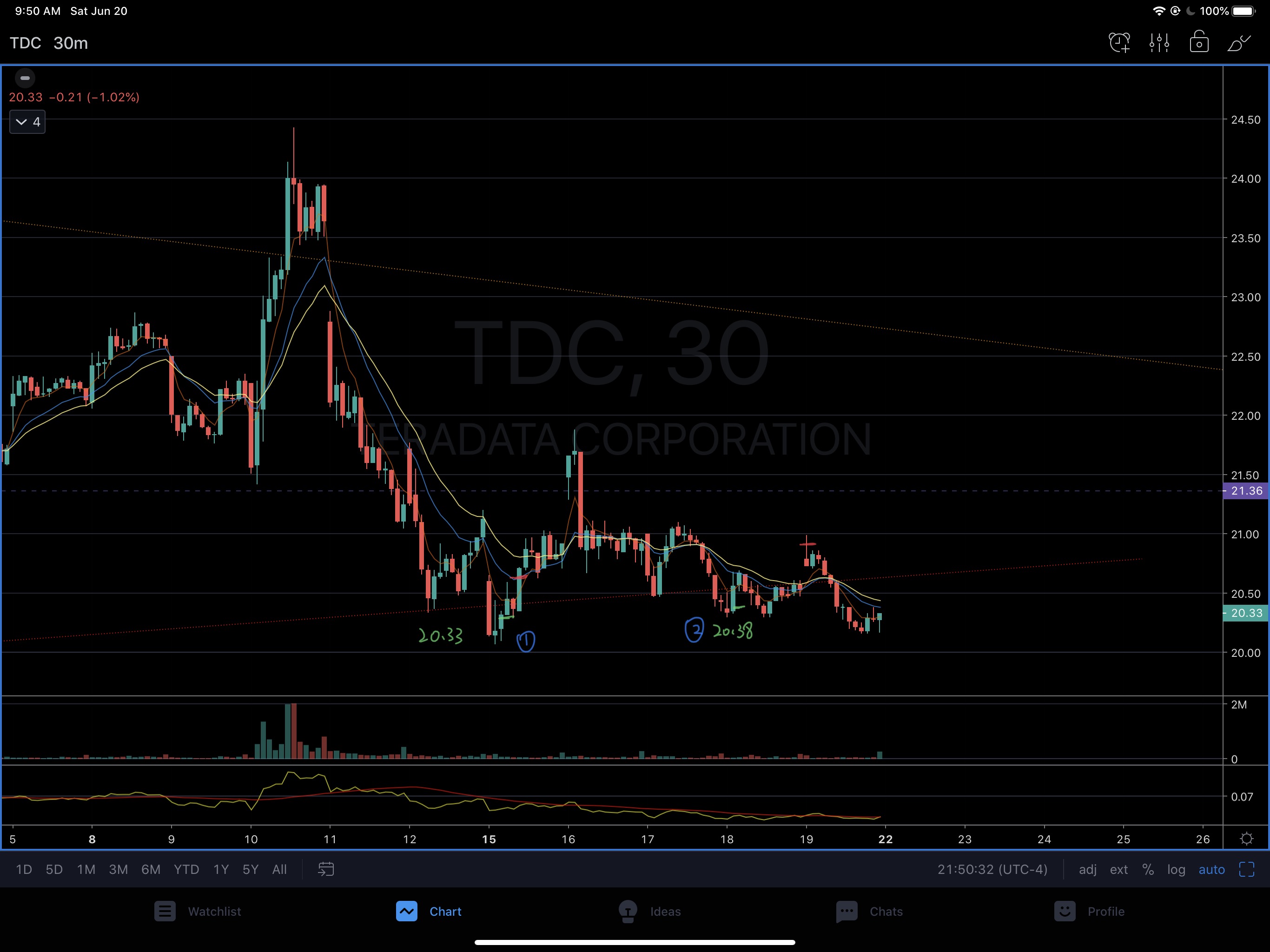Select the 1M range
The height and width of the screenshot is (952, 1270).
click(x=86, y=869)
